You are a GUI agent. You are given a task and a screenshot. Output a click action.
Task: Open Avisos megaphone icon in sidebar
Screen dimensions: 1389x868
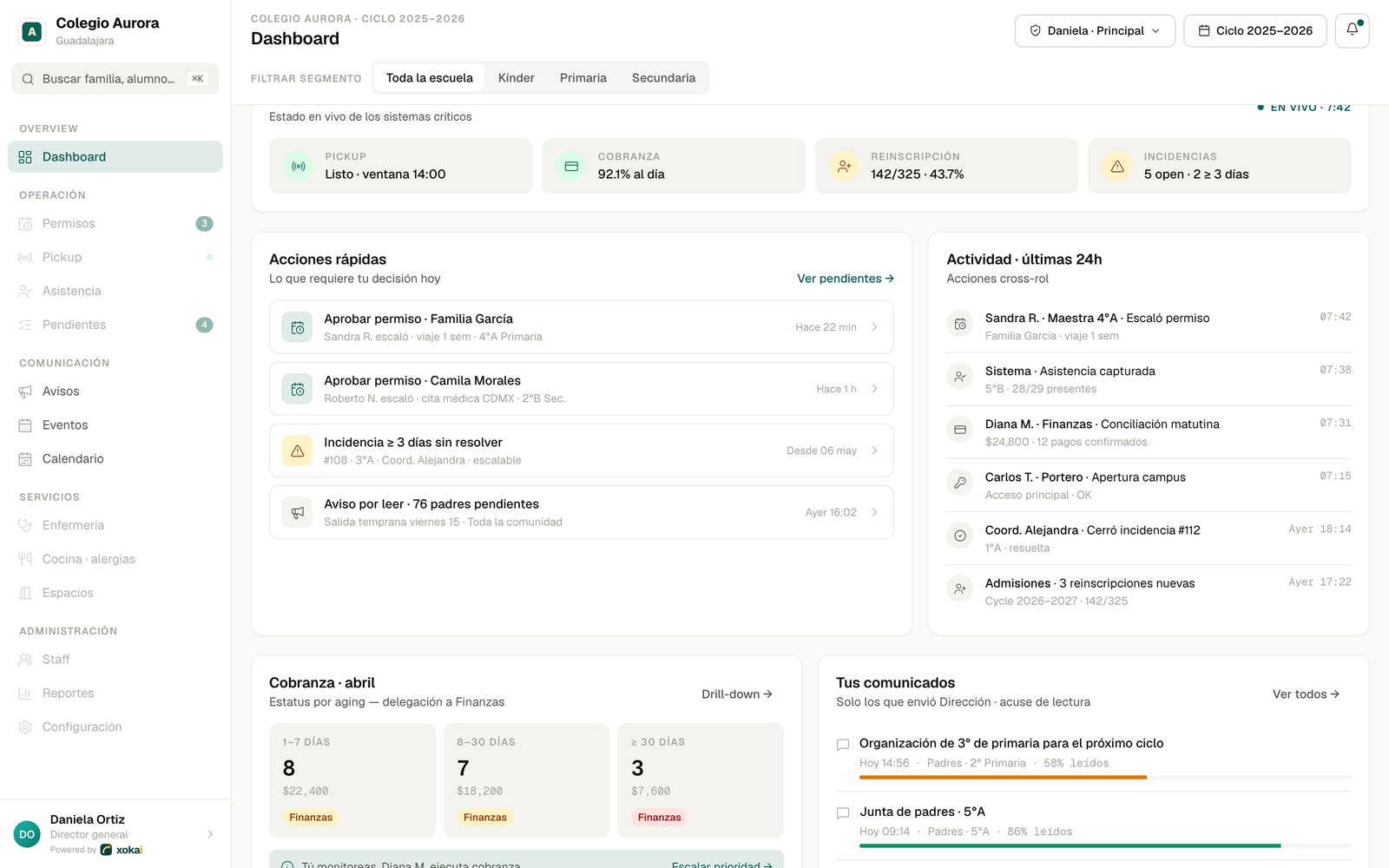[x=25, y=391]
